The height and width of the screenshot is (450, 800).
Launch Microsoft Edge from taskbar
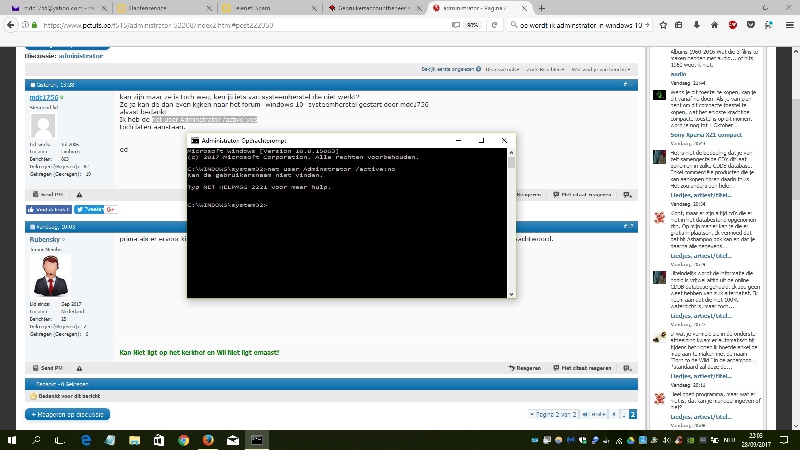86,440
